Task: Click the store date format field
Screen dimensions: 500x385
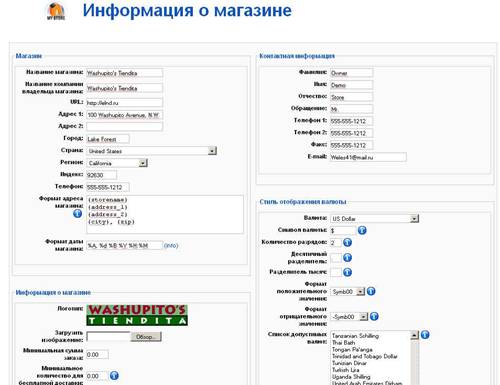Action: pos(124,246)
